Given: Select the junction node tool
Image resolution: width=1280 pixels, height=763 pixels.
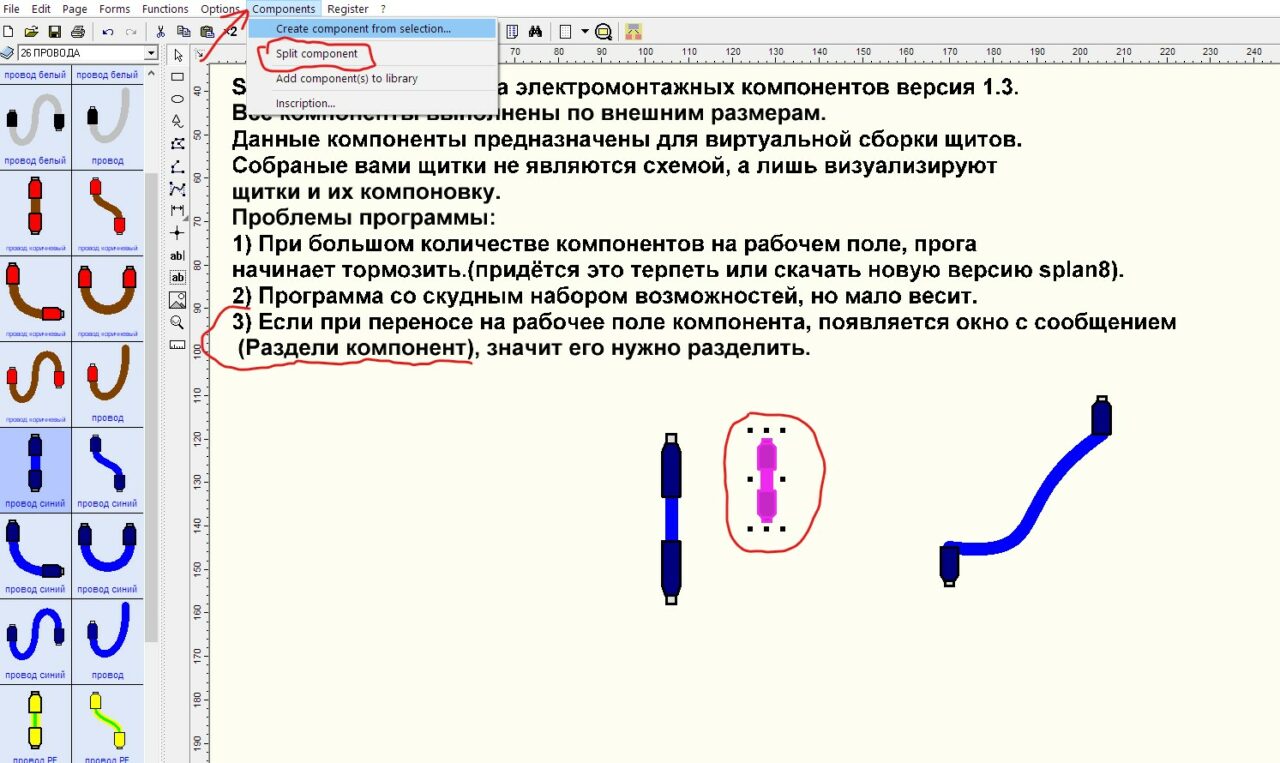Looking at the screenshot, I should click(178, 232).
